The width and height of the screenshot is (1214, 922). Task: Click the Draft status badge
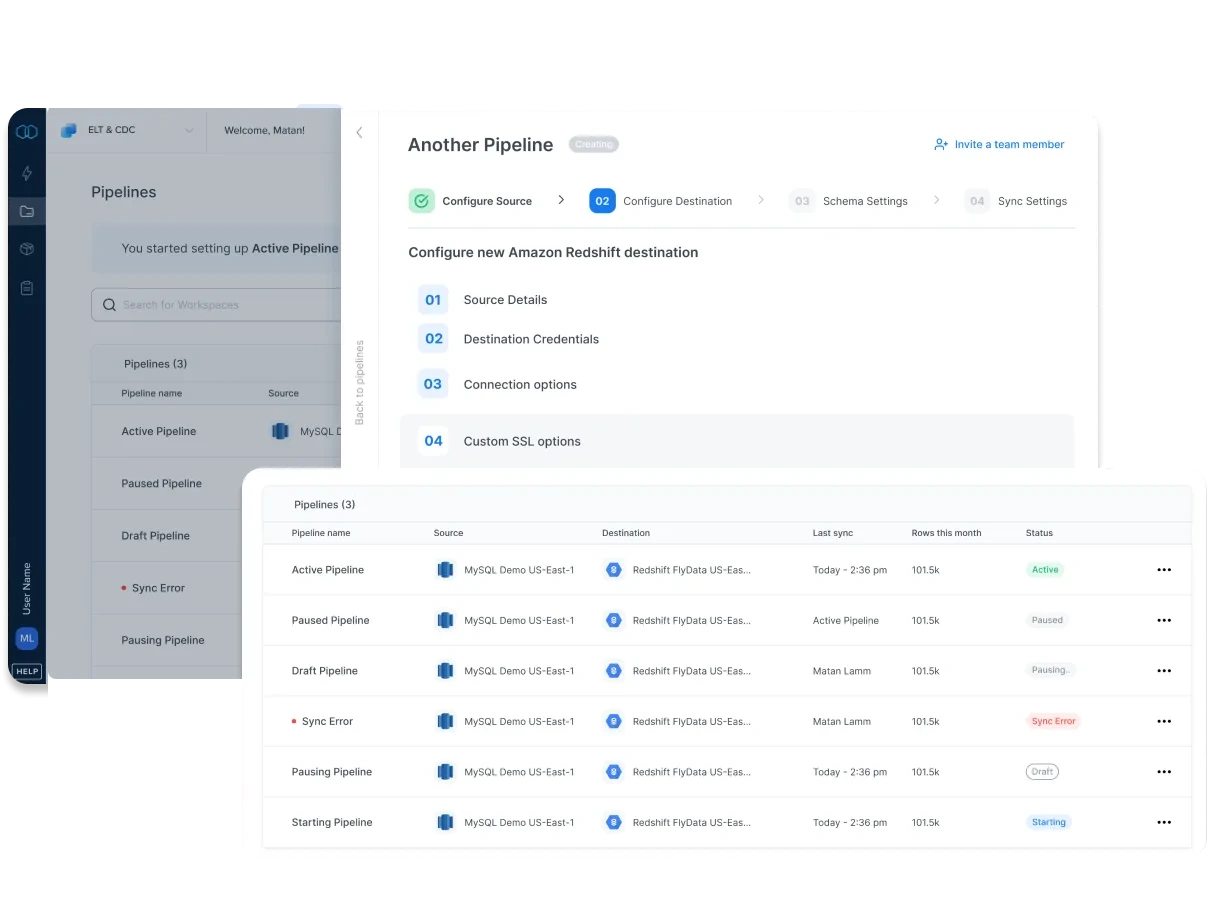pyautogui.click(x=1042, y=772)
